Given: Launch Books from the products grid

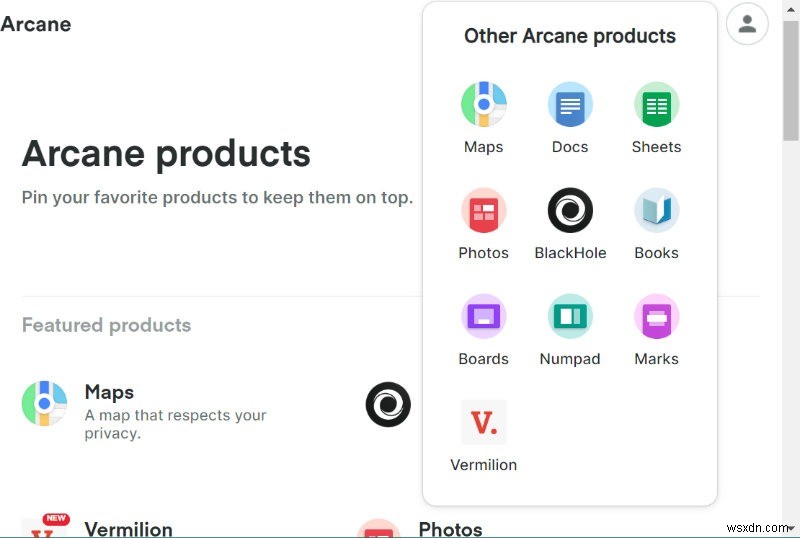Looking at the screenshot, I should coord(656,211).
